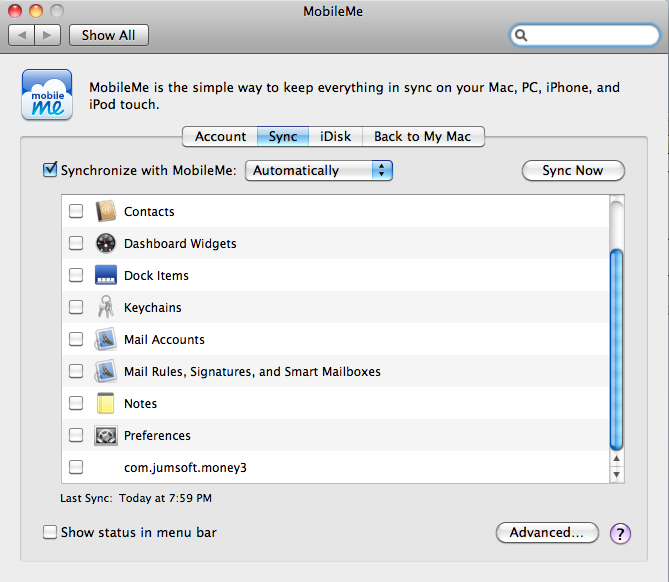The image size is (669, 582).
Task: Click the Preferences gear icon
Action: (x=105, y=436)
